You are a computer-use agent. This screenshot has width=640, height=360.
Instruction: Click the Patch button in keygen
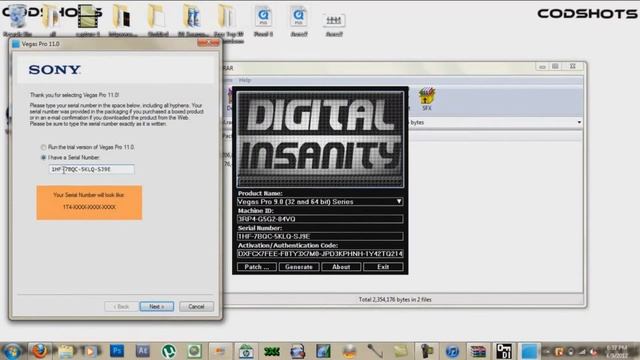[x=257, y=267]
